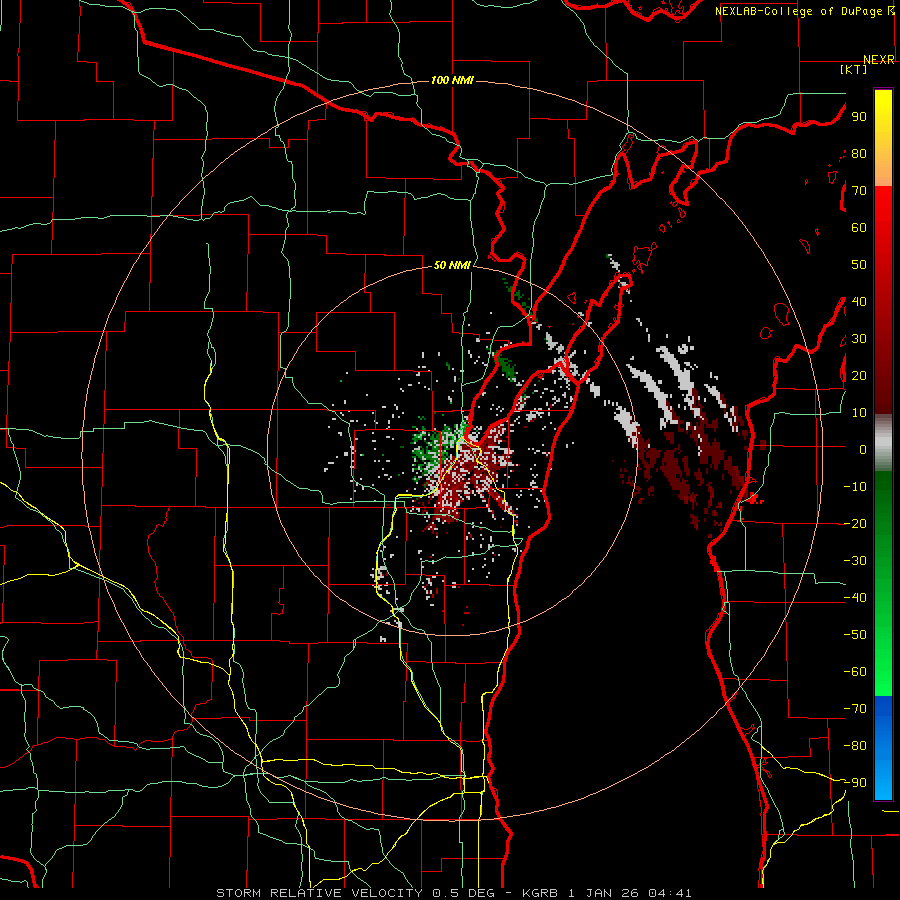Click the positive 90 value on velocity scale
The height and width of the screenshot is (900, 900).
(859, 117)
